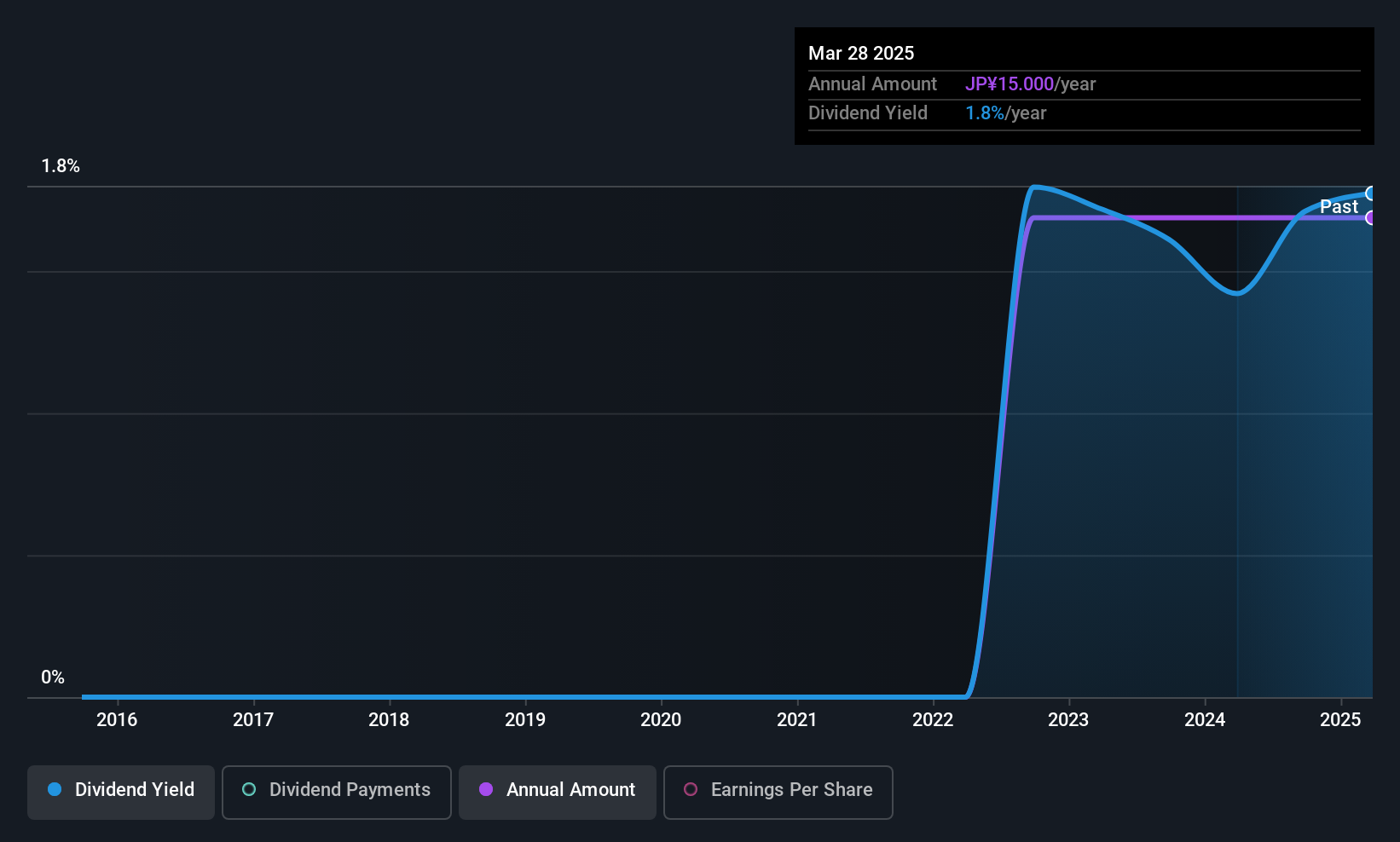Click the Past label on chart
The width and height of the screenshot is (1400, 842).
click(x=1339, y=206)
